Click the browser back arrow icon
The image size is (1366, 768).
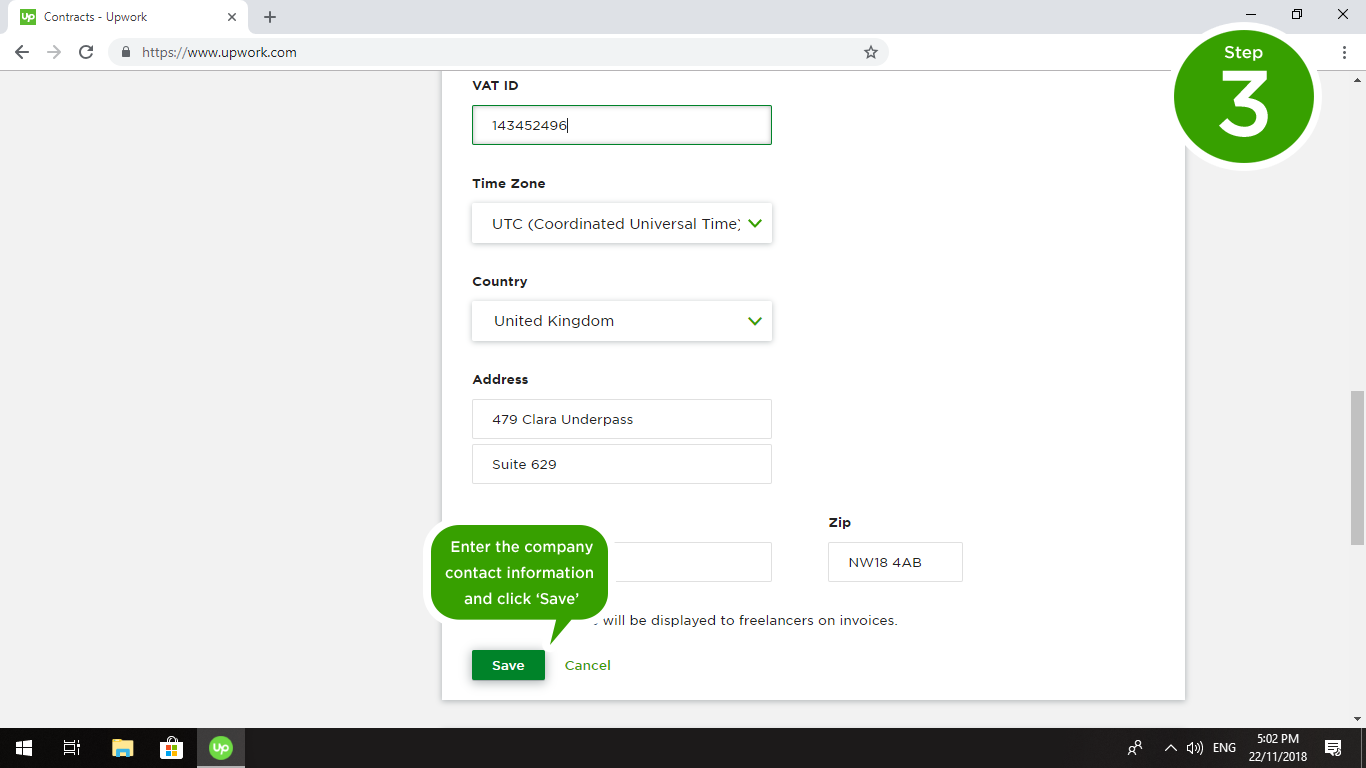[x=22, y=52]
